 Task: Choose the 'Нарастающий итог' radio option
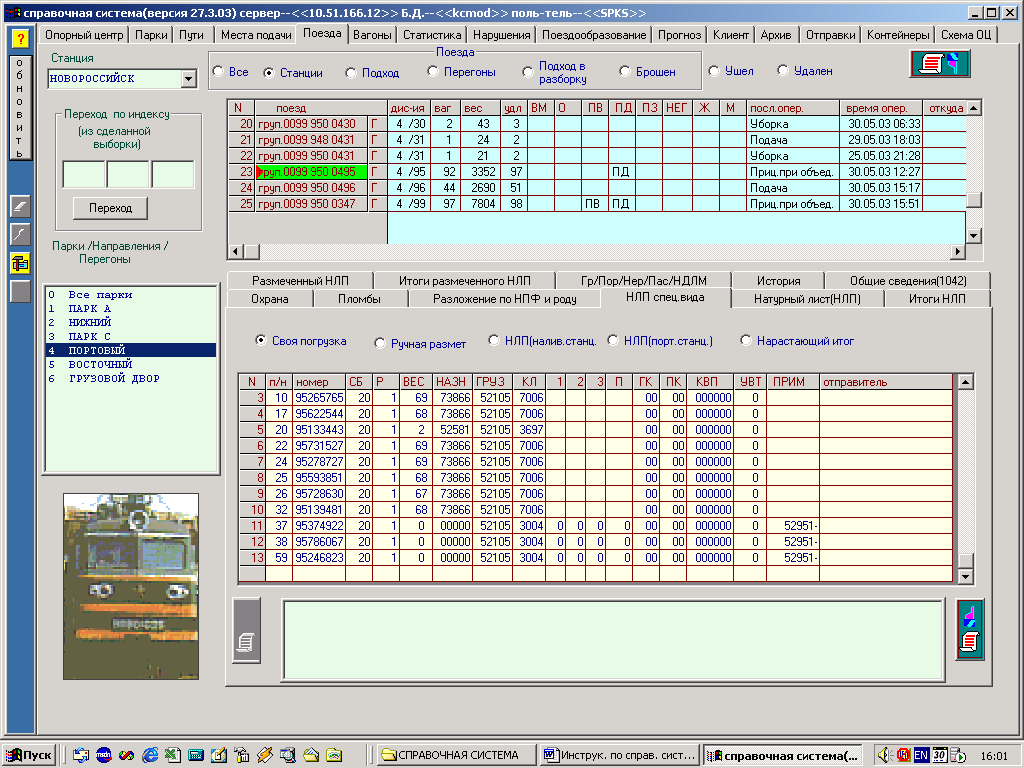click(746, 341)
